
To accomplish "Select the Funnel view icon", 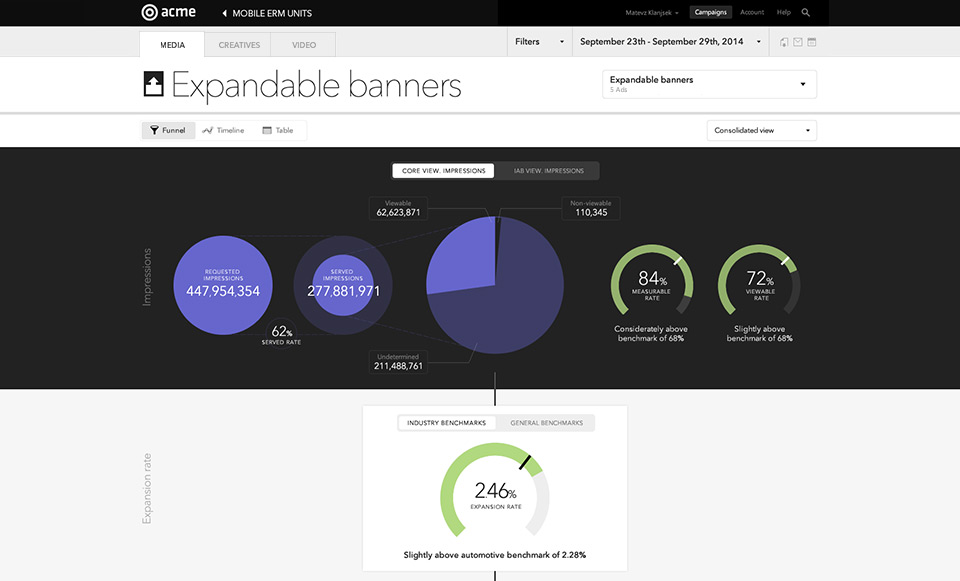I will click(154, 130).
